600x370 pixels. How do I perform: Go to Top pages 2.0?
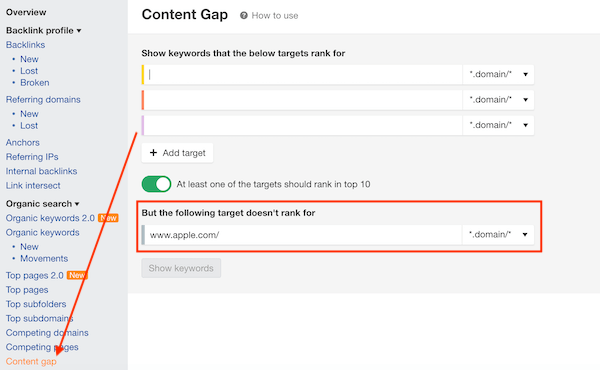34,275
